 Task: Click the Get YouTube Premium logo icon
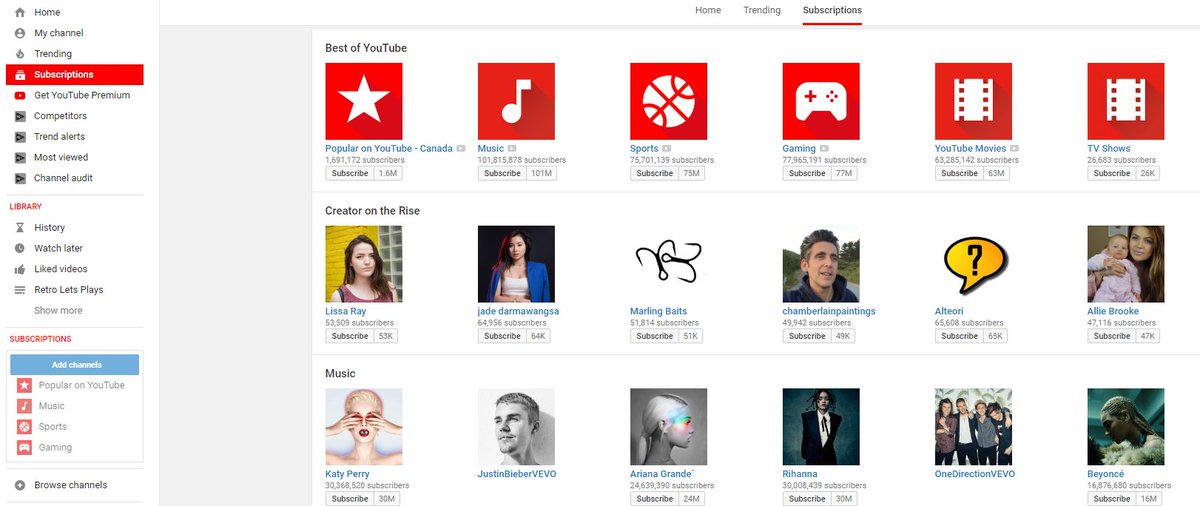[20, 96]
